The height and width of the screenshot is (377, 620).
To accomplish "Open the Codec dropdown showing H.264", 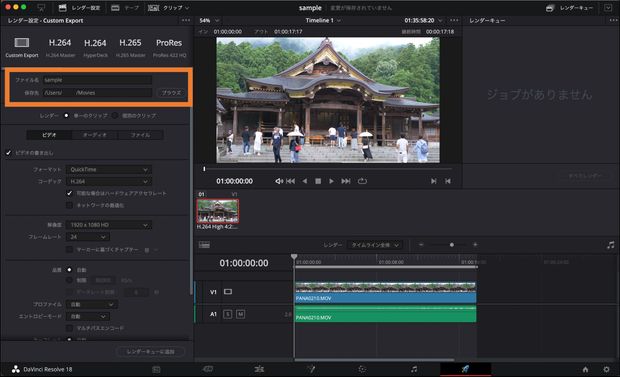I will tap(109, 182).
